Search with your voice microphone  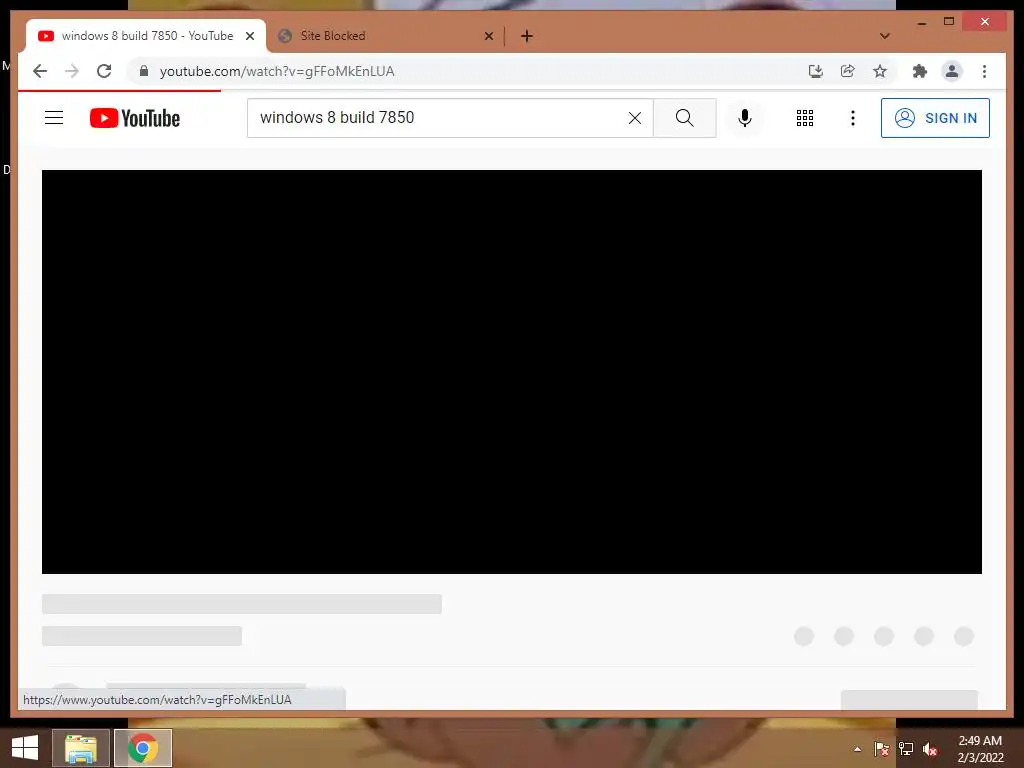744,118
